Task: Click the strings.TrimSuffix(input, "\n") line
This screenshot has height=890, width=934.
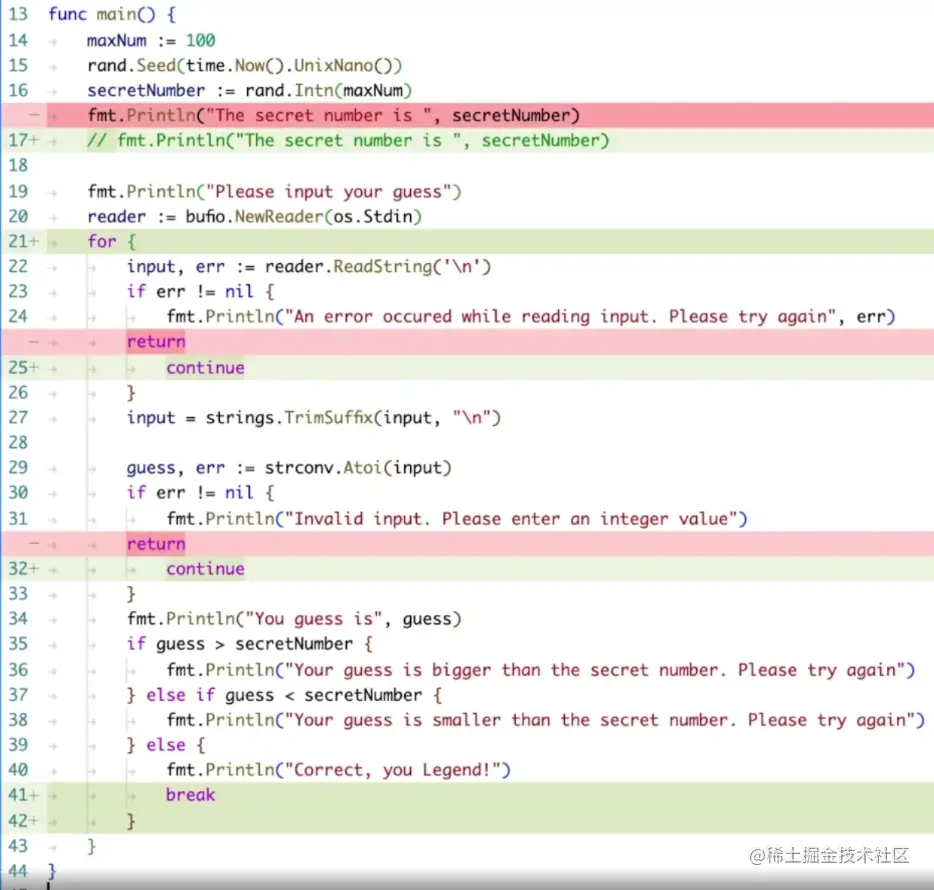Action: point(314,418)
